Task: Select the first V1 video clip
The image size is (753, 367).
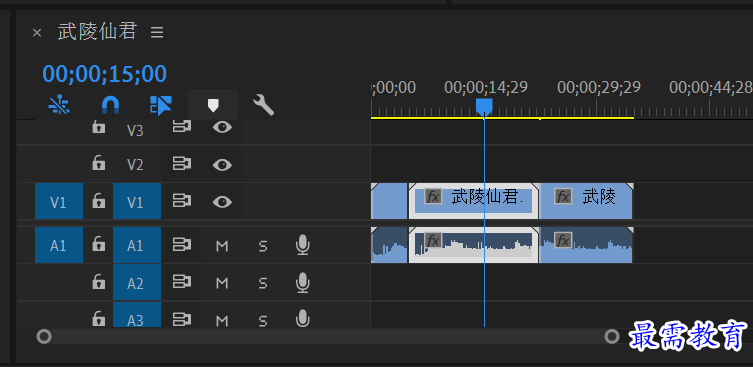Action: (389, 201)
